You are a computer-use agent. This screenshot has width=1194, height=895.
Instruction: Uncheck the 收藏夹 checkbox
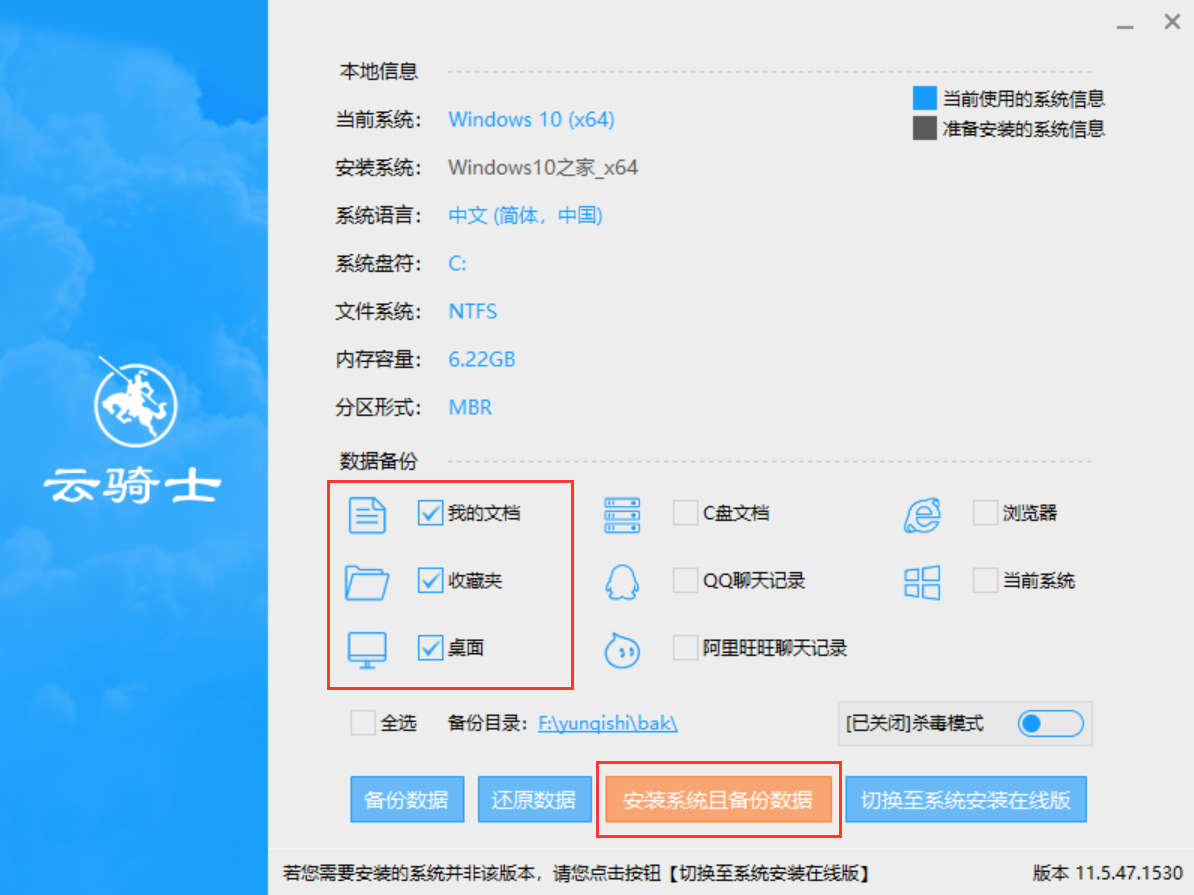tap(430, 580)
